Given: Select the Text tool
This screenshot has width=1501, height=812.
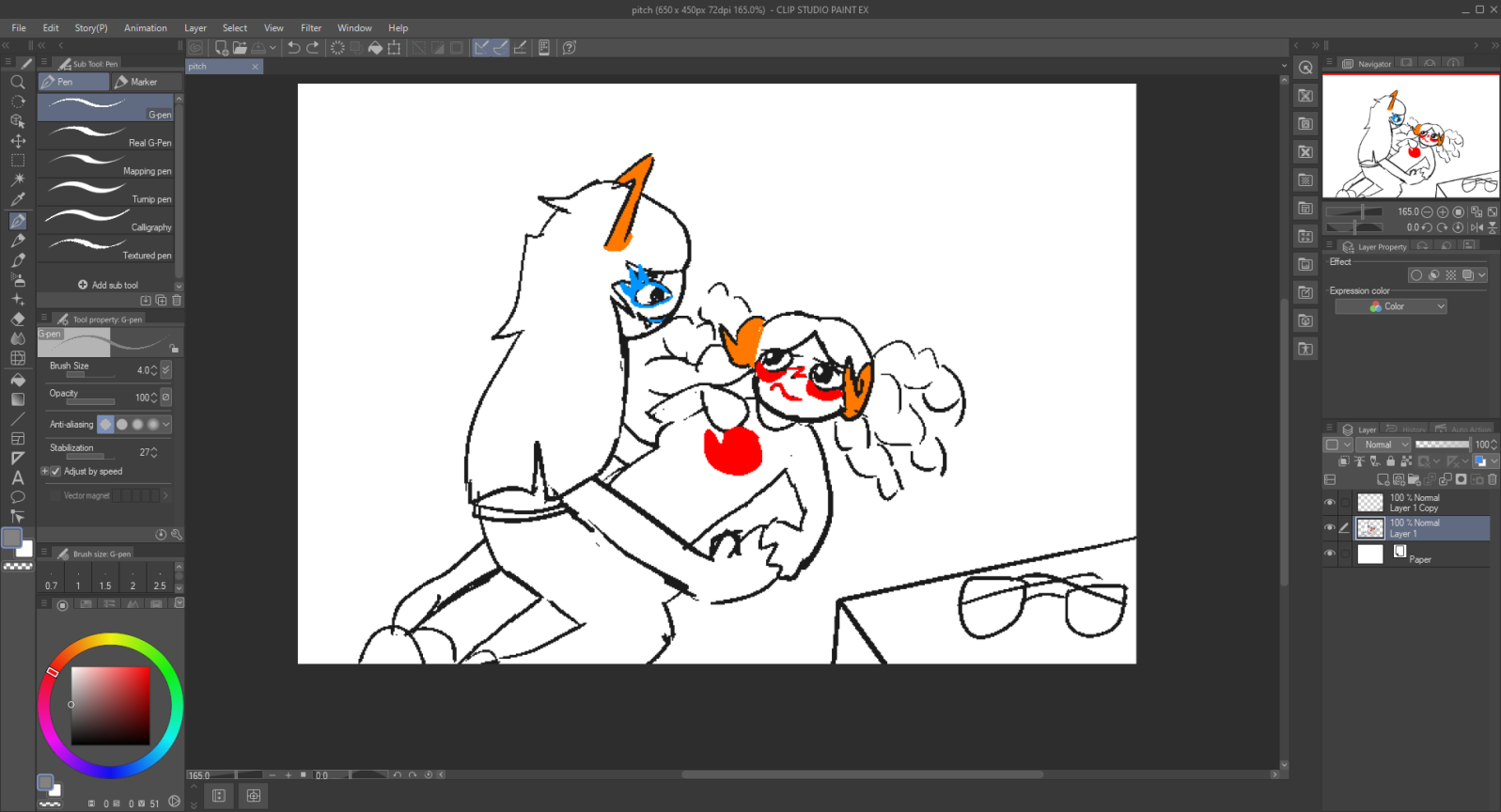Looking at the screenshot, I should coord(18,477).
